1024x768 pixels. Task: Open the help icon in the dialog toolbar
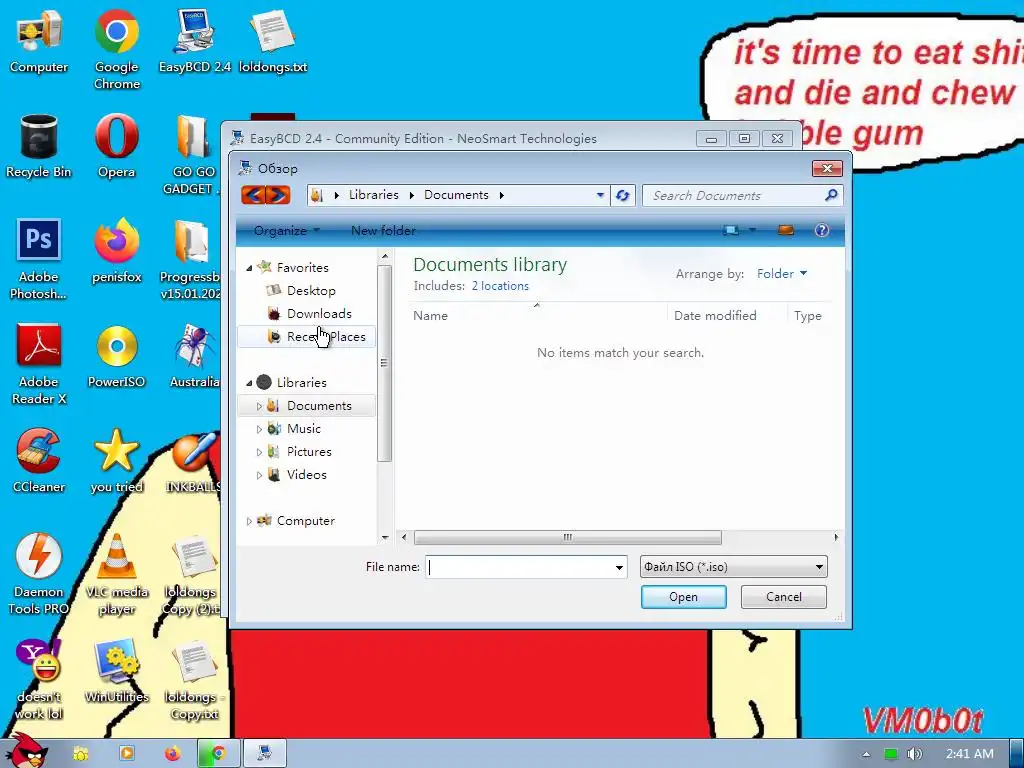[822, 230]
